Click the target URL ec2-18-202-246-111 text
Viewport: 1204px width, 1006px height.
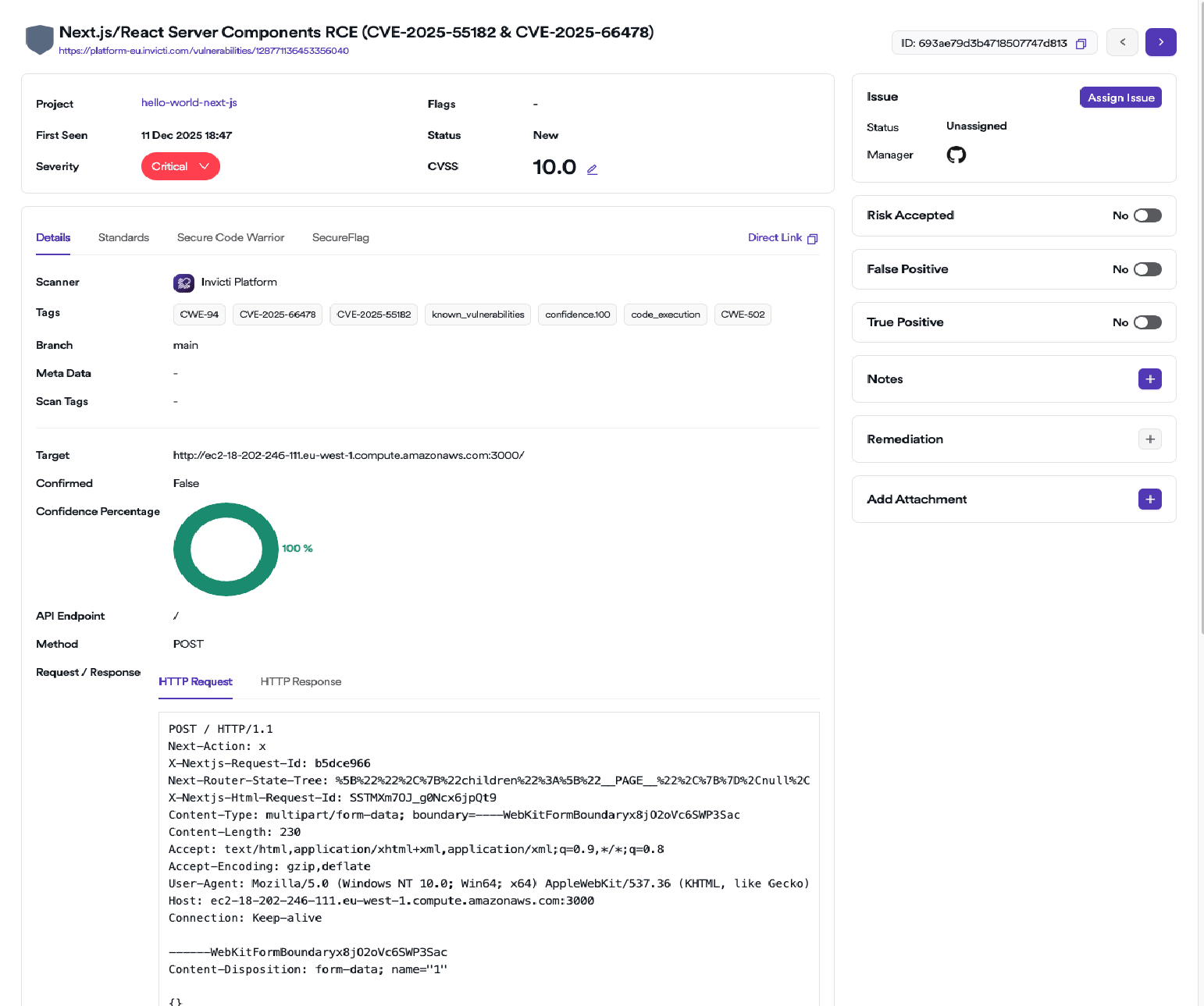[x=348, y=455]
